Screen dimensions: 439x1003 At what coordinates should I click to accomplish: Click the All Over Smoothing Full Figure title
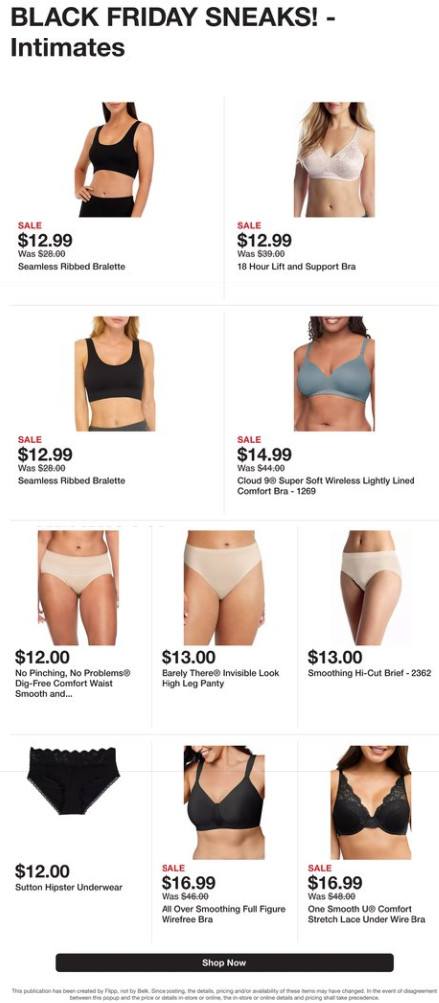(224, 914)
